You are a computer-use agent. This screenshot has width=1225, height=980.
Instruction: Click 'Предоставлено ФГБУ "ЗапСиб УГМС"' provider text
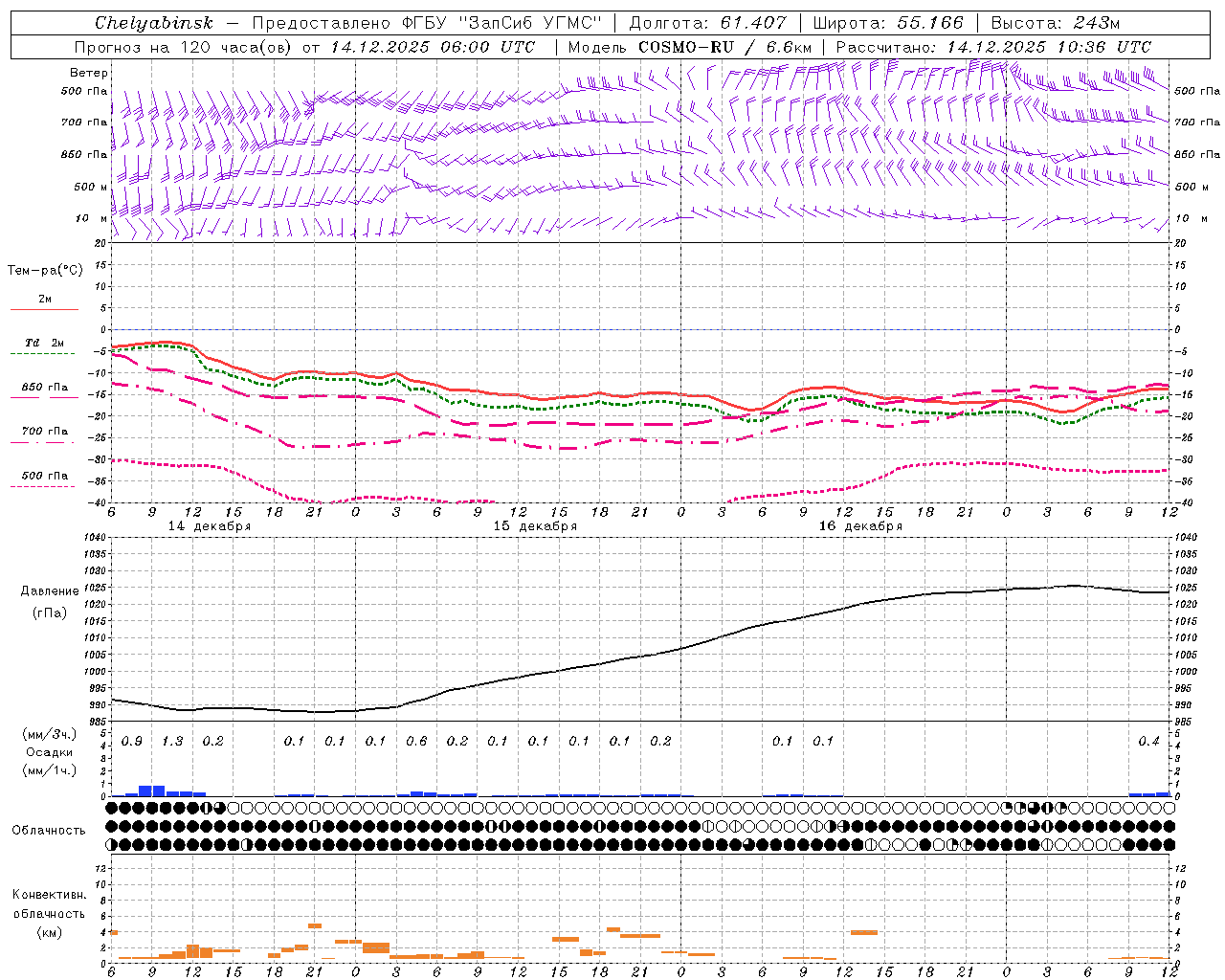point(426,23)
